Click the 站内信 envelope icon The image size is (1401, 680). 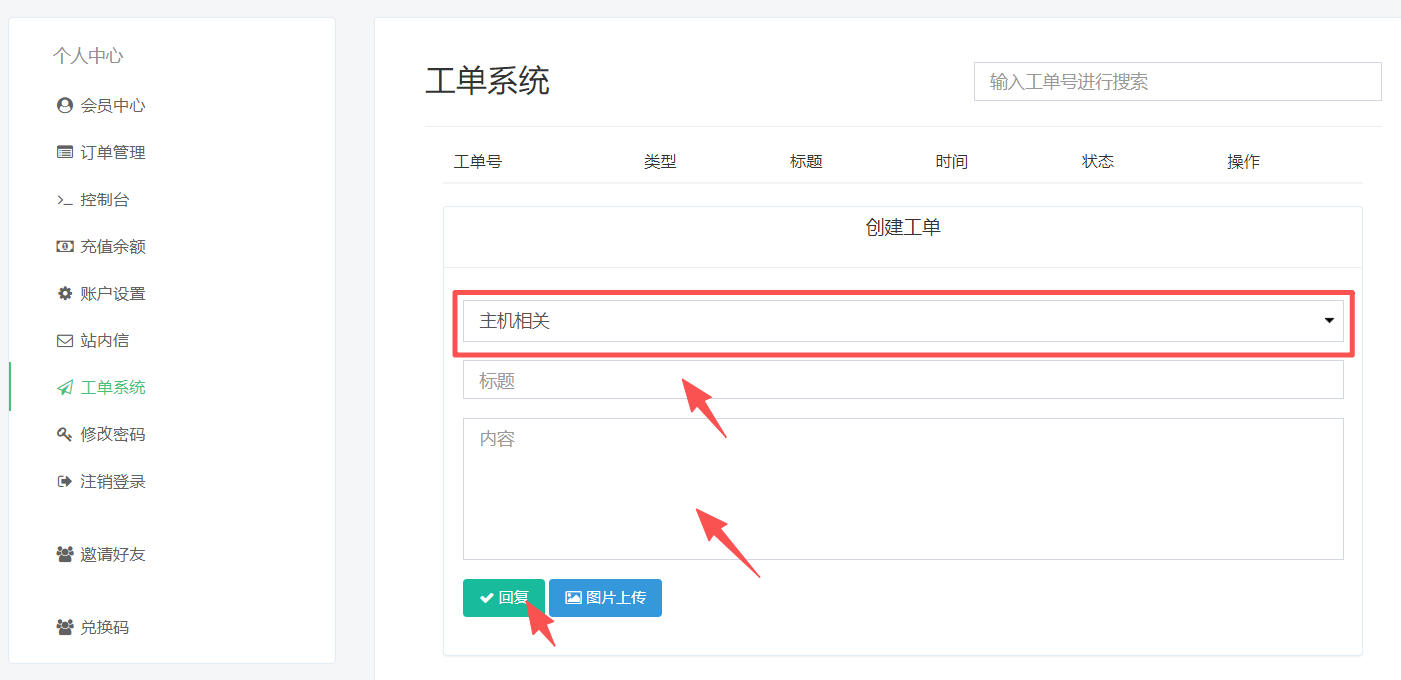[65, 340]
